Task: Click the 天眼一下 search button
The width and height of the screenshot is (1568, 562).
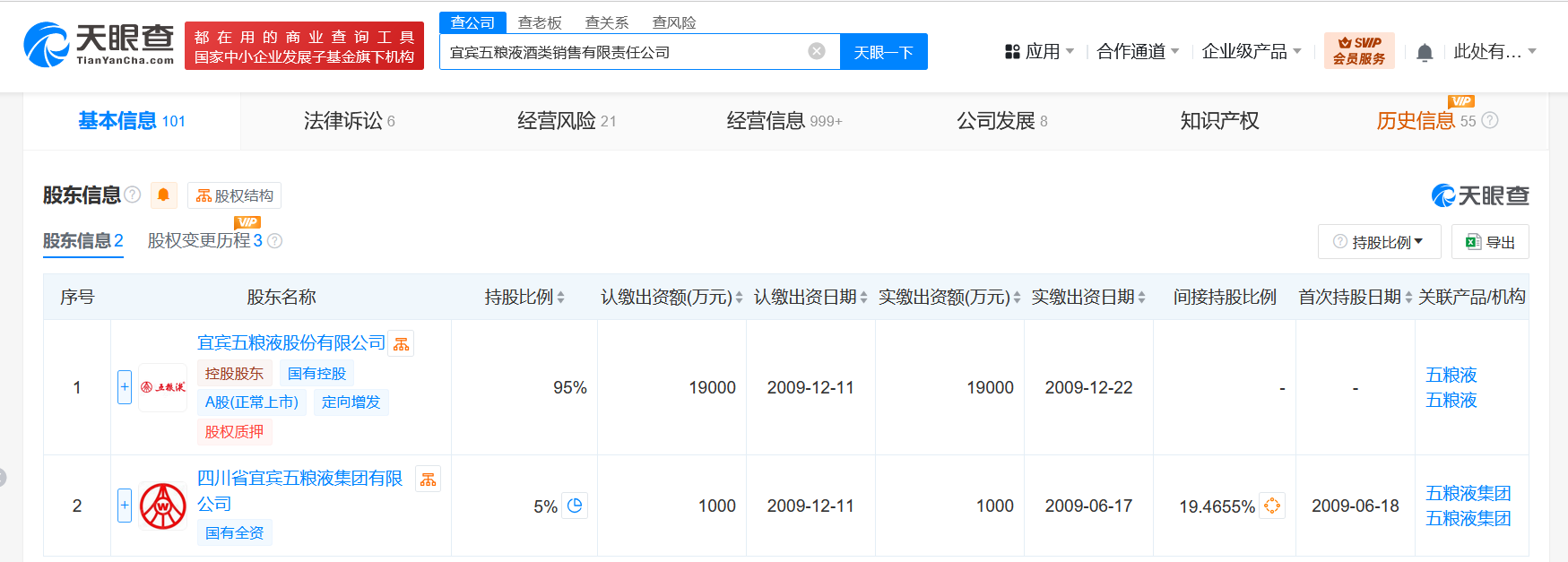Action: [883, 52]
